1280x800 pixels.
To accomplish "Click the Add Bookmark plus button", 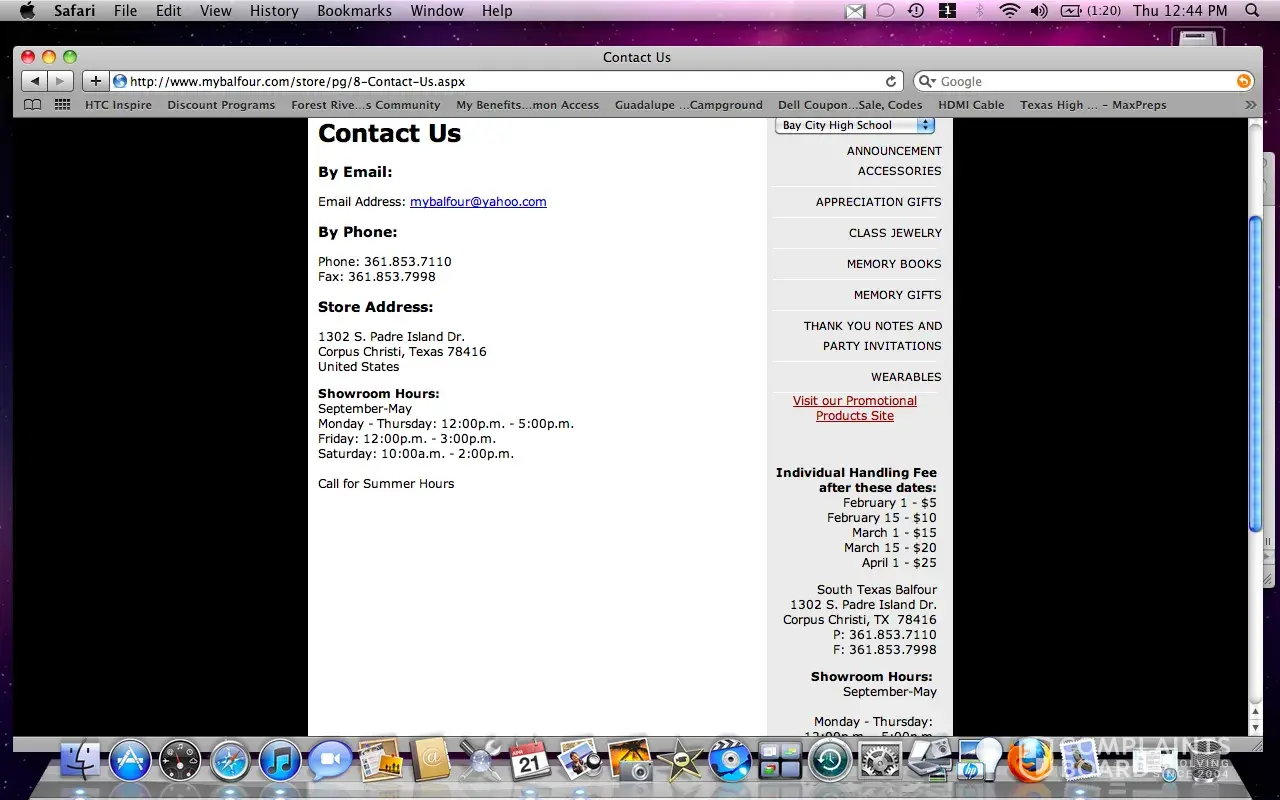I will coord(95,81).
